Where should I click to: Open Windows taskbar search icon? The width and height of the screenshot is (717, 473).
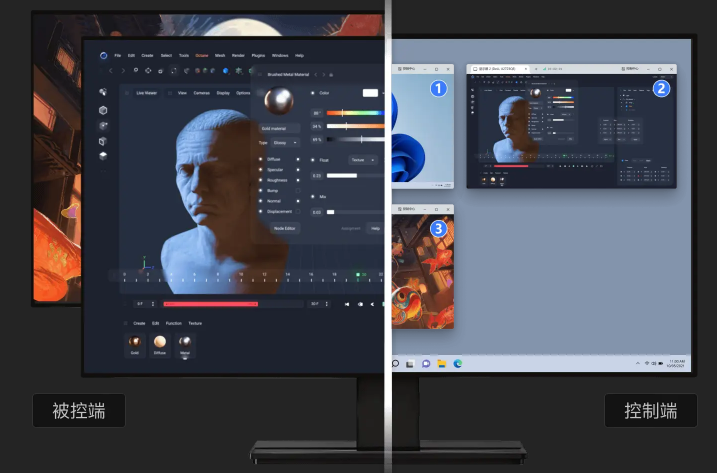click(396, 364)
